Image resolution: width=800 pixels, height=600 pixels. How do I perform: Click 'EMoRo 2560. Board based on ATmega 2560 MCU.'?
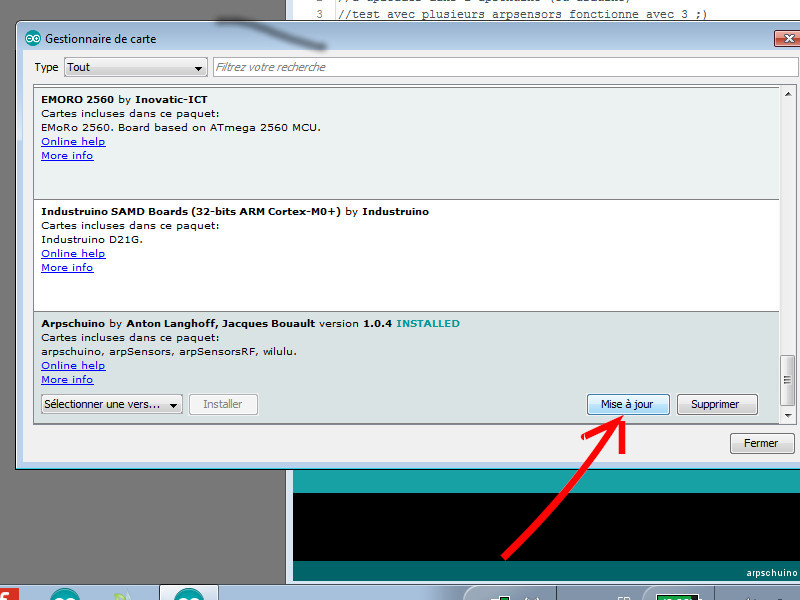tap(181, 128)
